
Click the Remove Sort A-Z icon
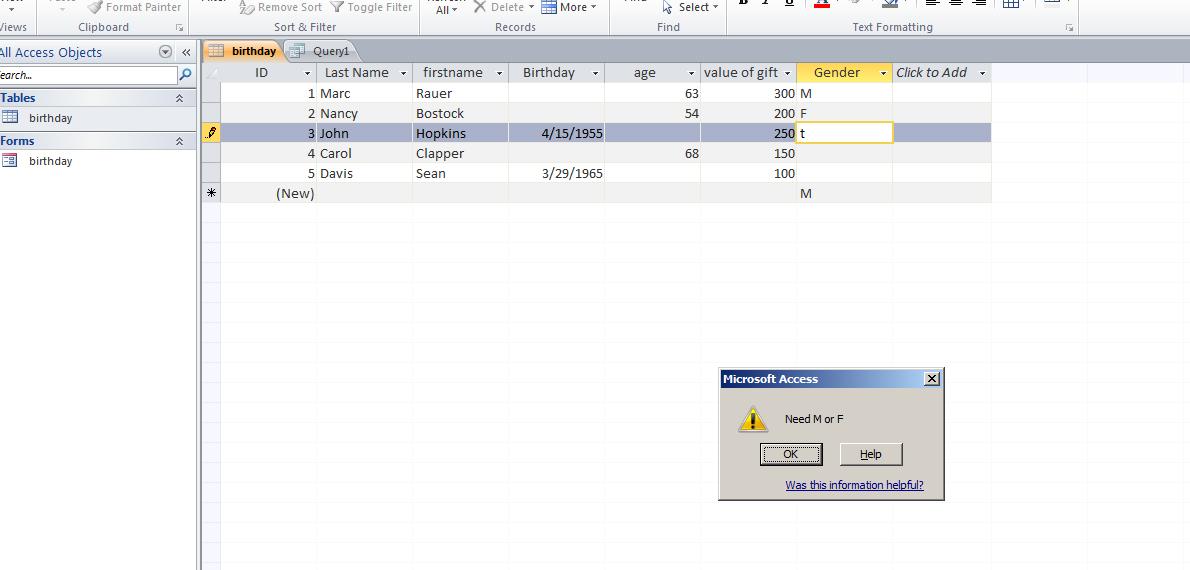tap(247, 7)
